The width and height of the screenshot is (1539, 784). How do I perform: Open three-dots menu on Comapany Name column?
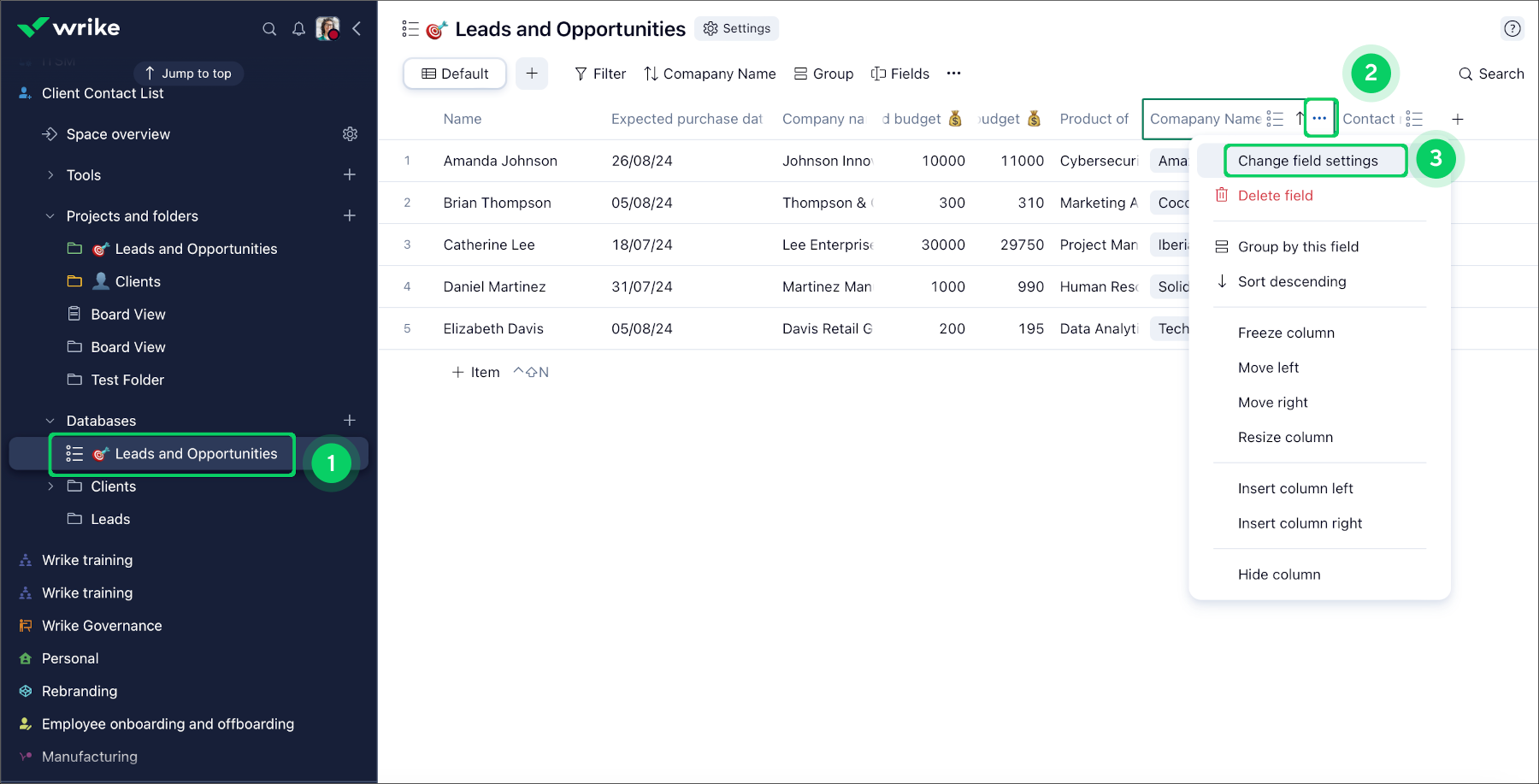coord(1319,119)
